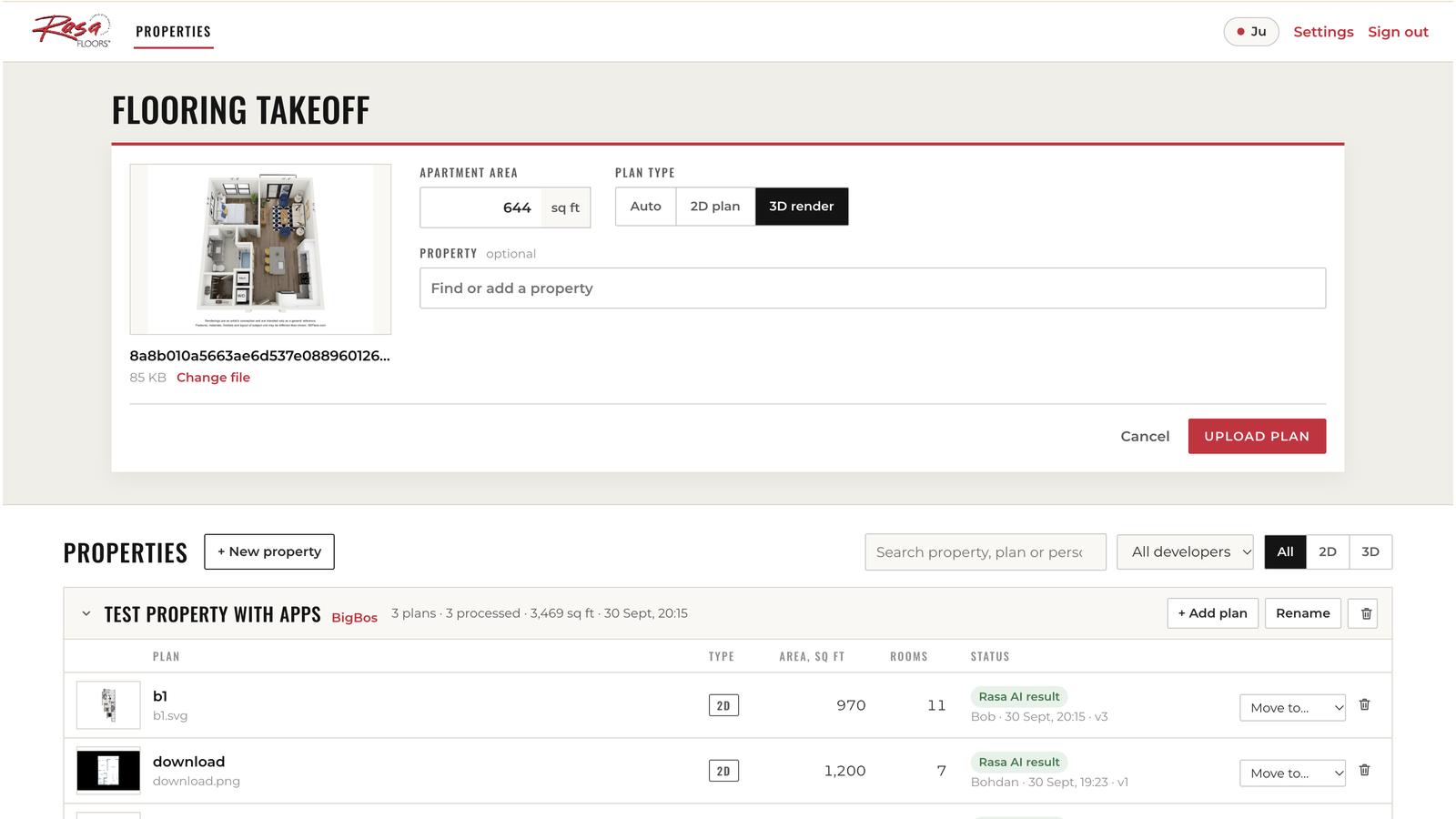The image size is (1456, 819).
Task: Select Auto plan type
Action: tap(645, 207)
